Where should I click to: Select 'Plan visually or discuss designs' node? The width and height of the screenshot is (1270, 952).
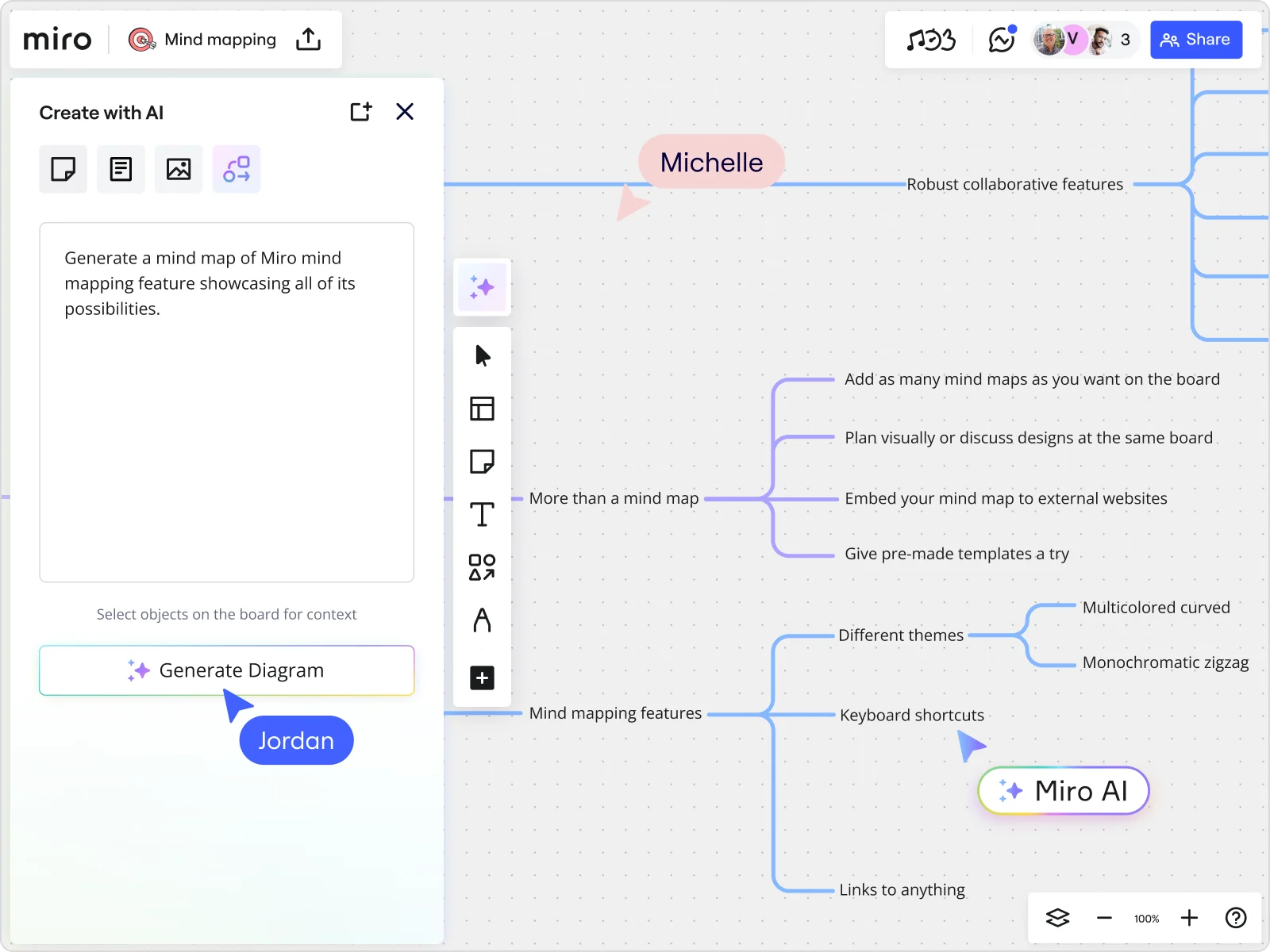pos(1029,438)
